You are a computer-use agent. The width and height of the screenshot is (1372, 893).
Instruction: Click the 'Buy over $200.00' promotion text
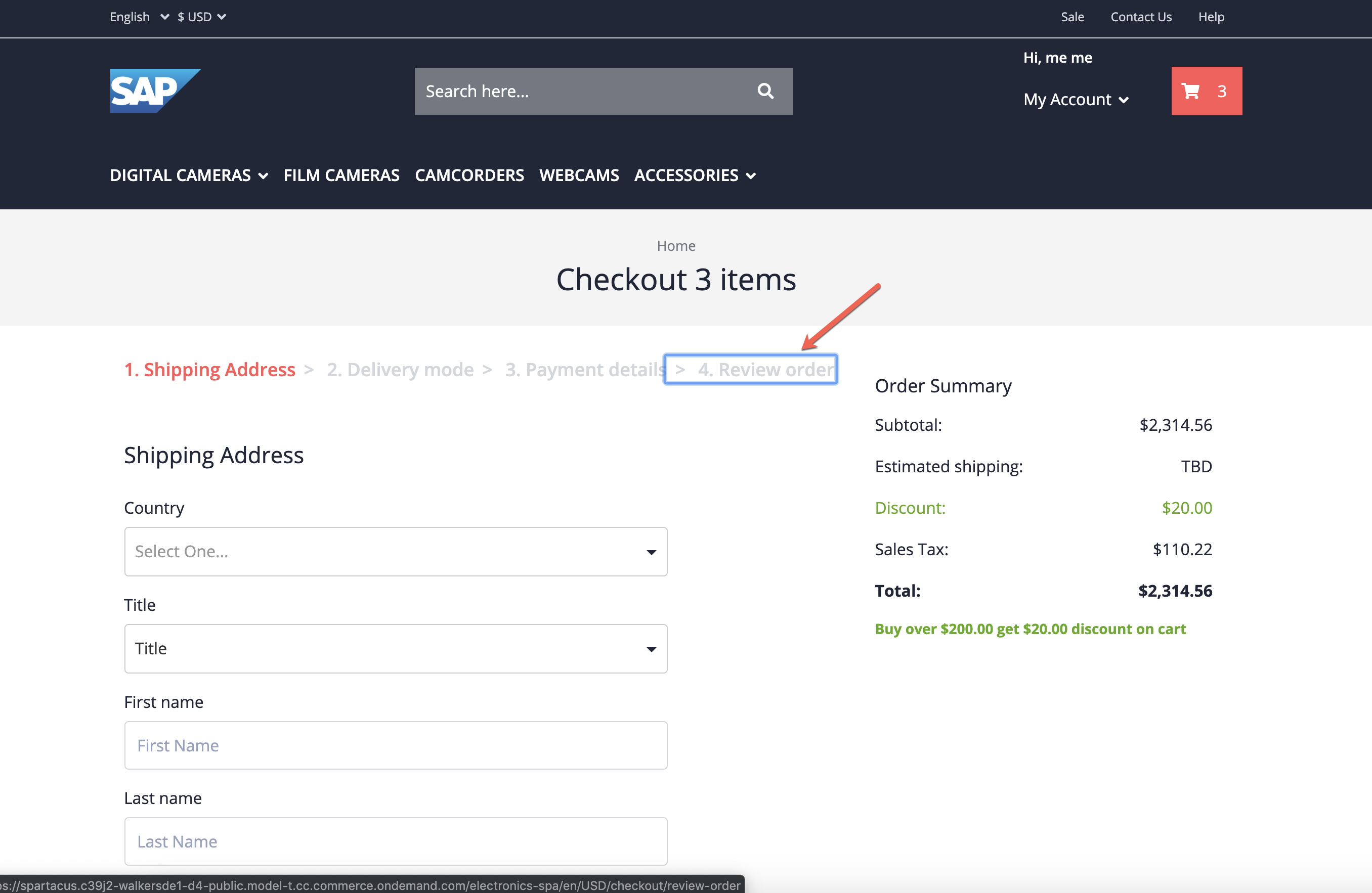1030,629
